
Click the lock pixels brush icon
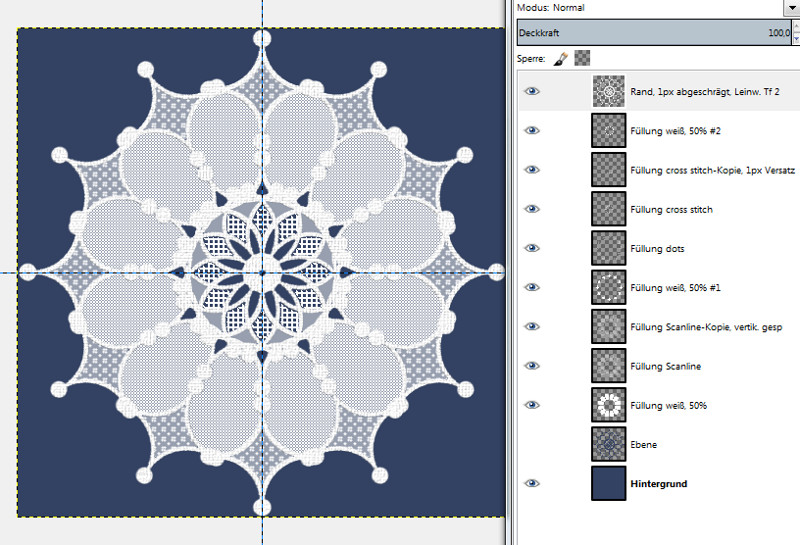[x=560, y=59]
